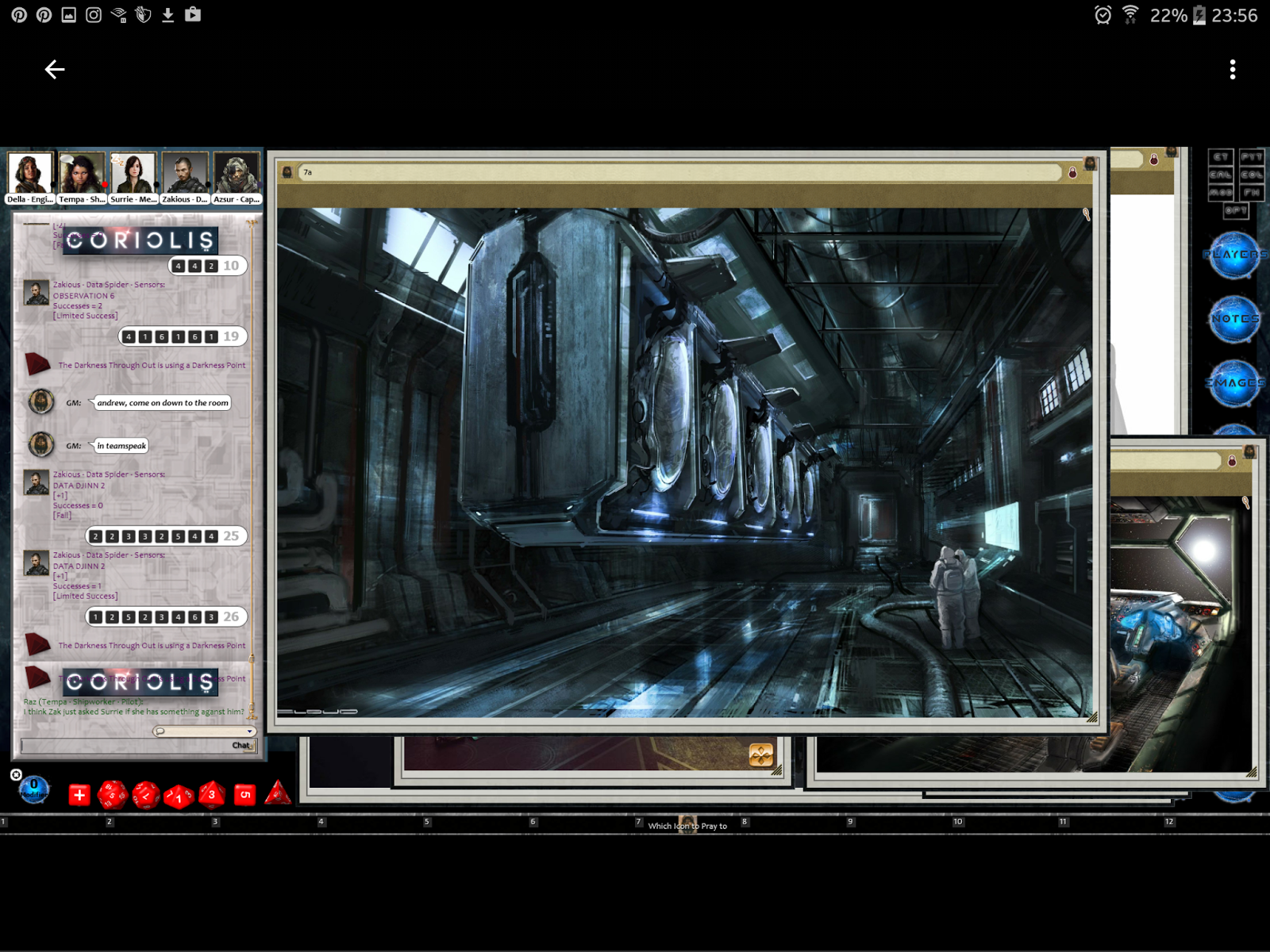The width and height of the screenshot is (1270, 952).
Task: Roll the red d8 die
Action: [x=212, y=794]
